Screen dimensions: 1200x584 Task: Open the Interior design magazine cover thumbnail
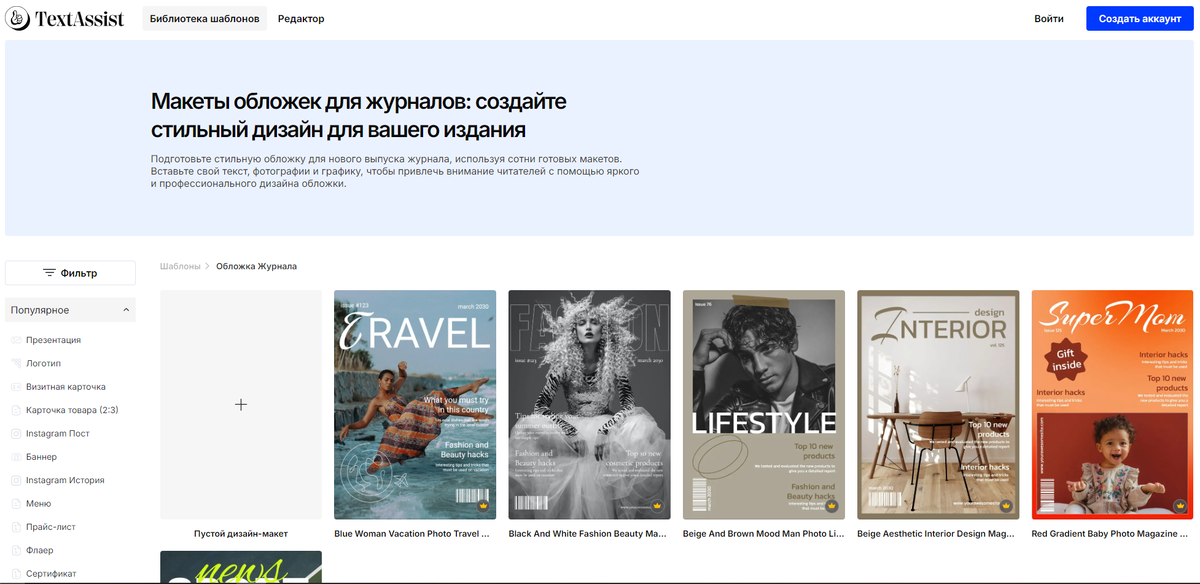[x=938, y=405]
